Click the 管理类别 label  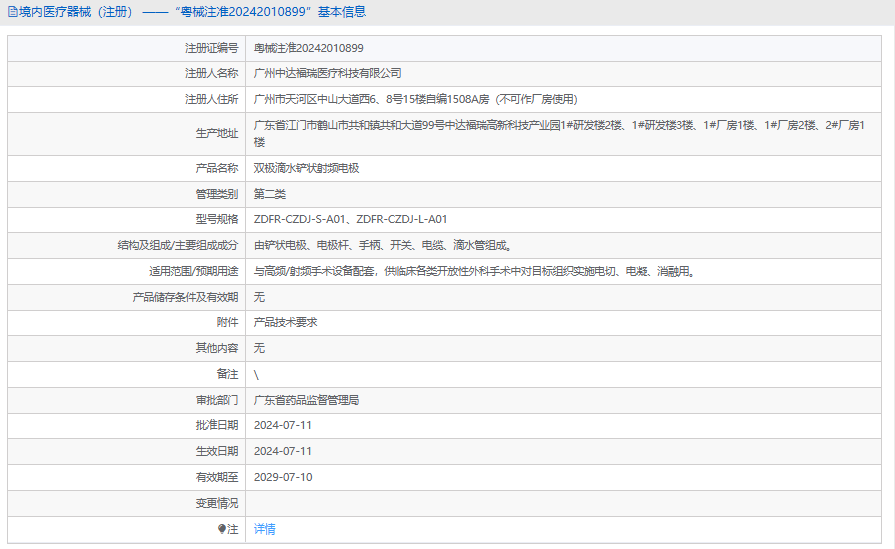(216, 194)
